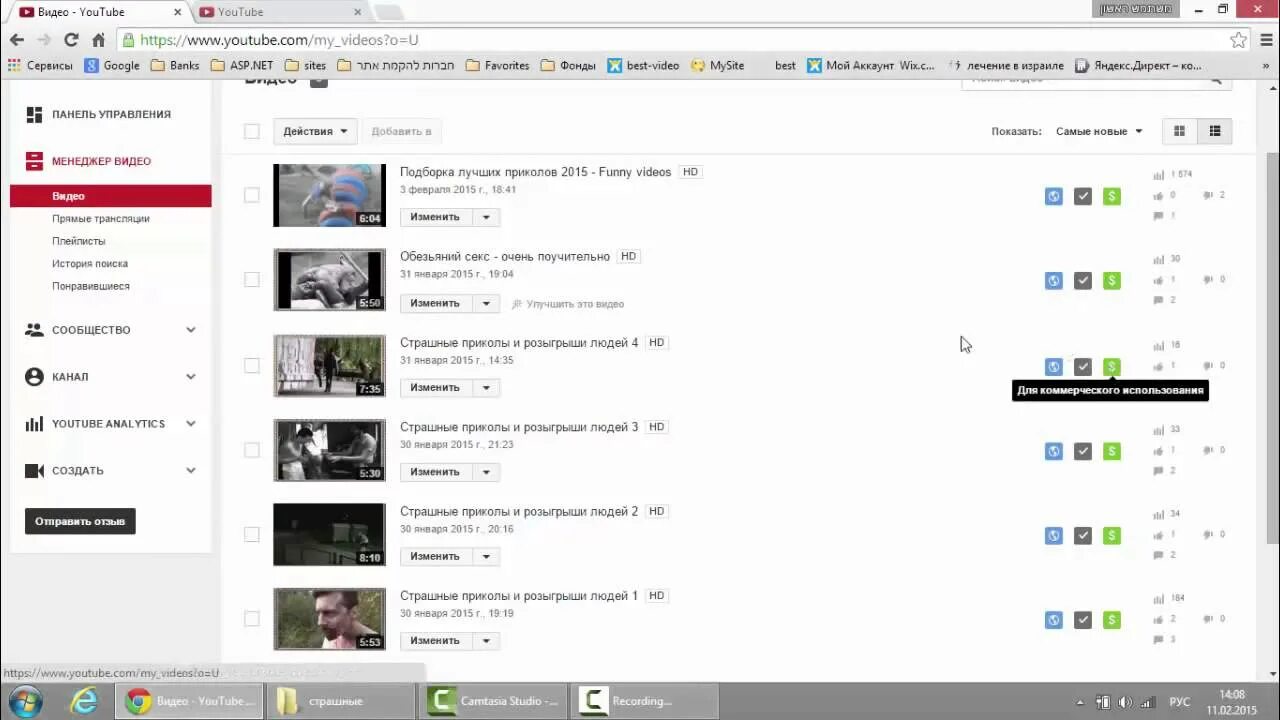Click the dollar icon for Страшные приколы 2
This screenshot has height=720, width=1280.
(1111, 535)
